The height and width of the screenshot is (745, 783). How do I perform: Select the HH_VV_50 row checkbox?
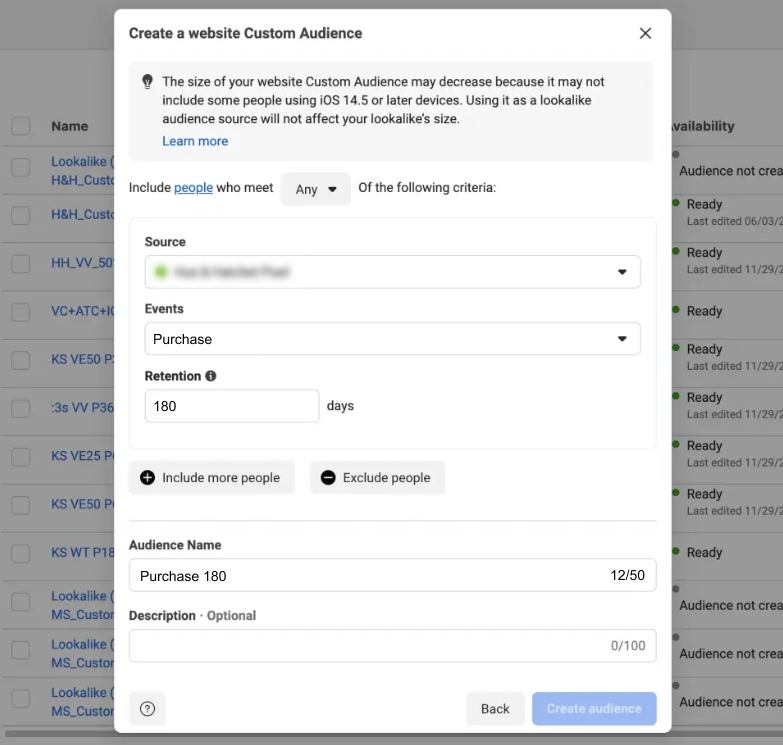21,263
